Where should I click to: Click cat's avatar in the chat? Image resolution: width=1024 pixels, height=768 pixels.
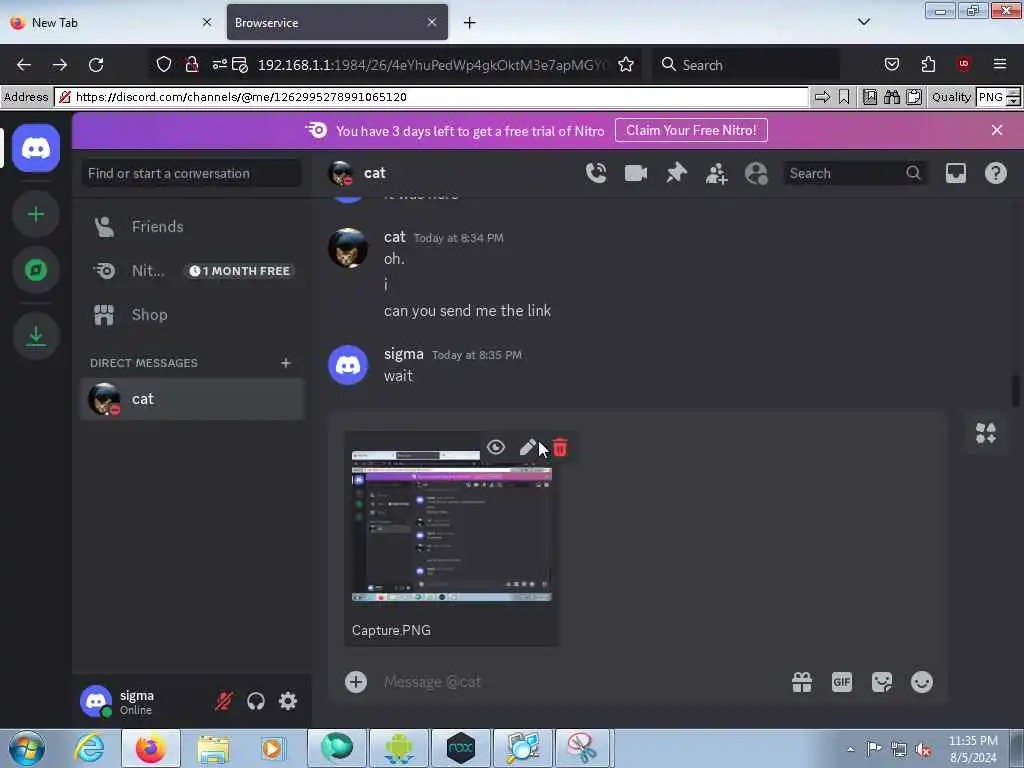tap(347, 248)
